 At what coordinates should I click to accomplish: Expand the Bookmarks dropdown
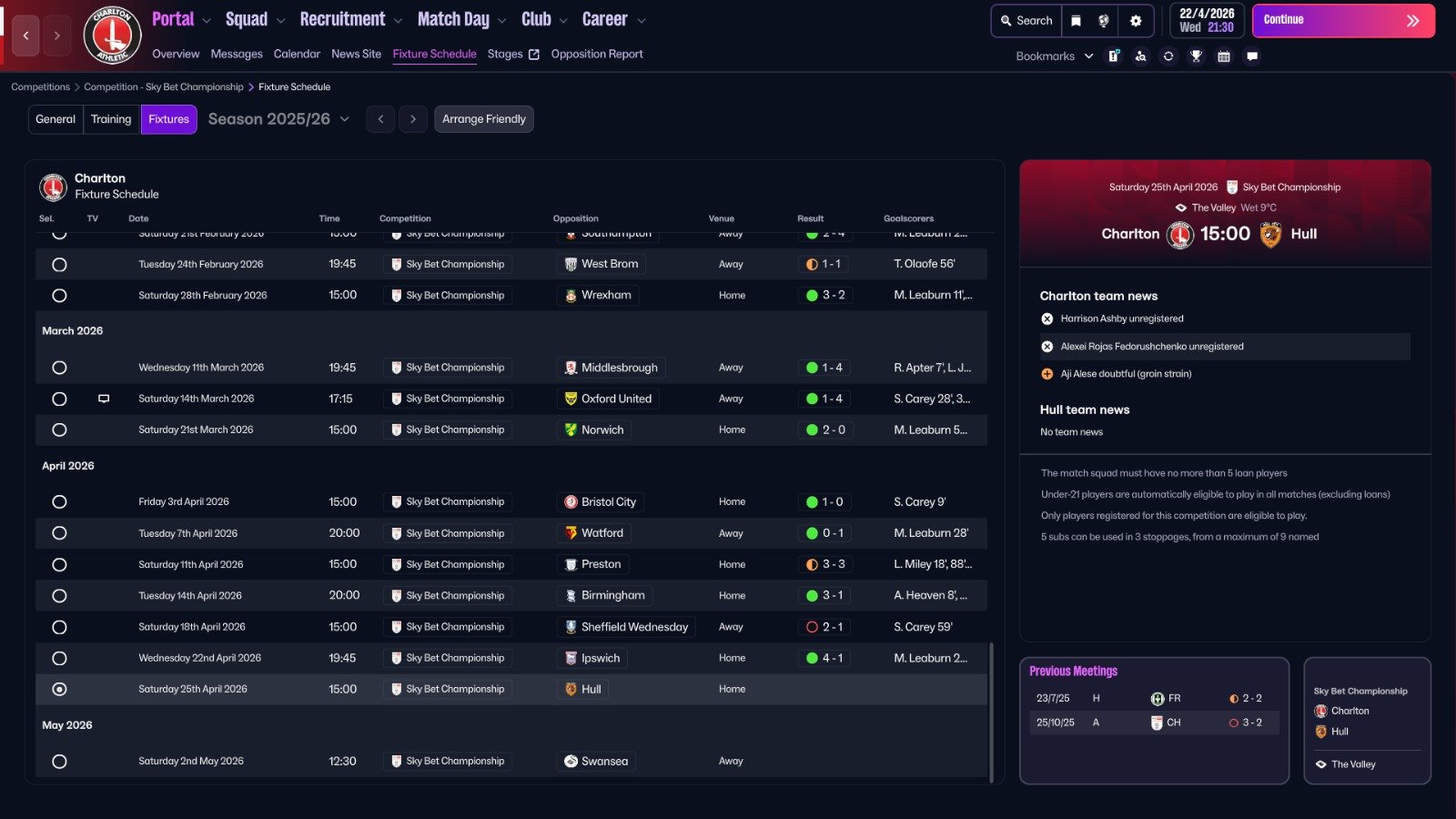(1054, 56)
